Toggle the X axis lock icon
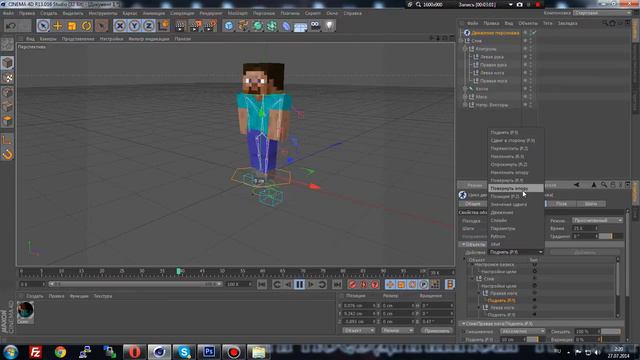 (x=120, y=26)
